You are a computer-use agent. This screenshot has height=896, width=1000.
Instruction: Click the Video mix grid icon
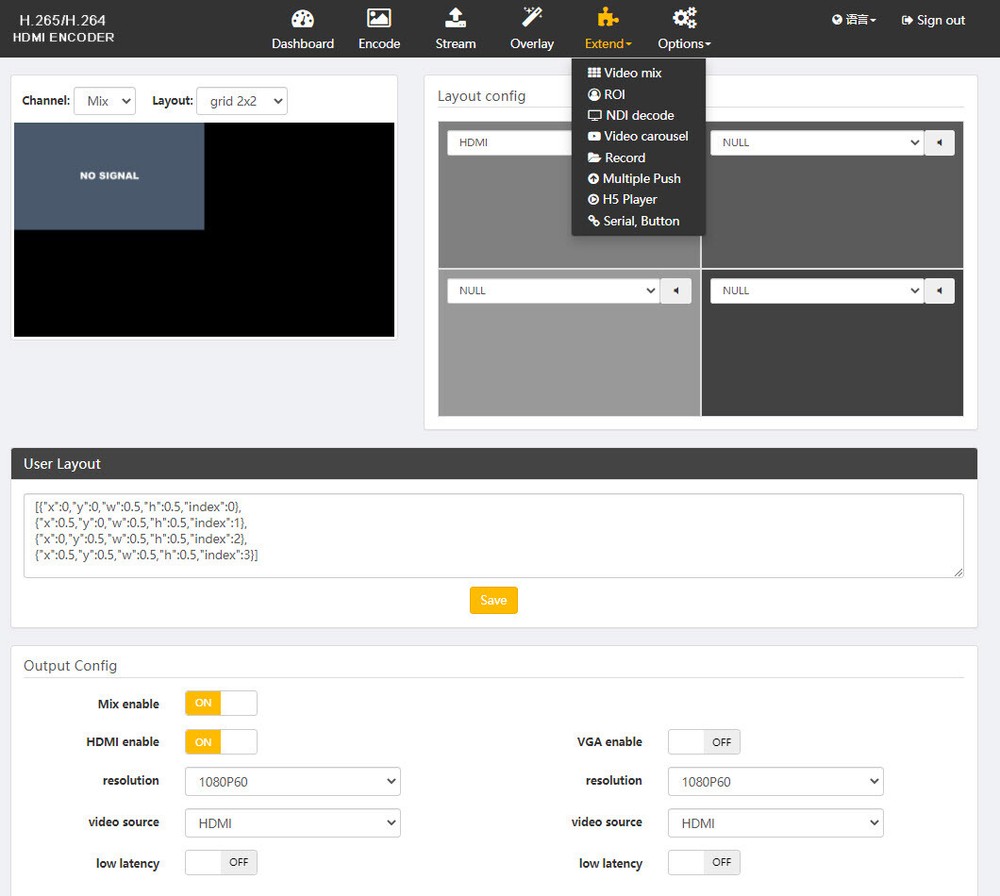593,72
